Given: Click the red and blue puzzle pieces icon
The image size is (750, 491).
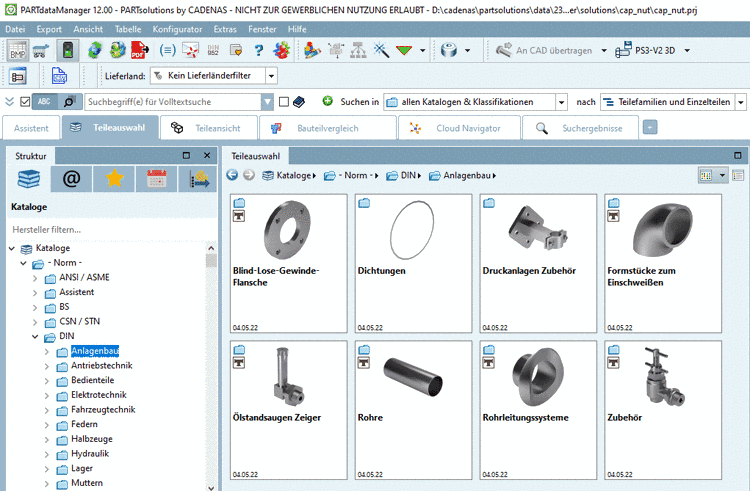Looking at the screenshot, I should click(x=282, y=50).
